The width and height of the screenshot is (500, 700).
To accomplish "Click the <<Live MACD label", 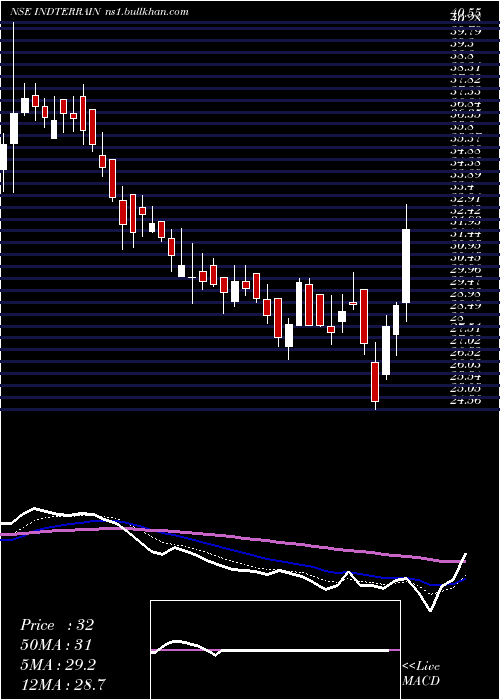I will click(x=421, y=673).
